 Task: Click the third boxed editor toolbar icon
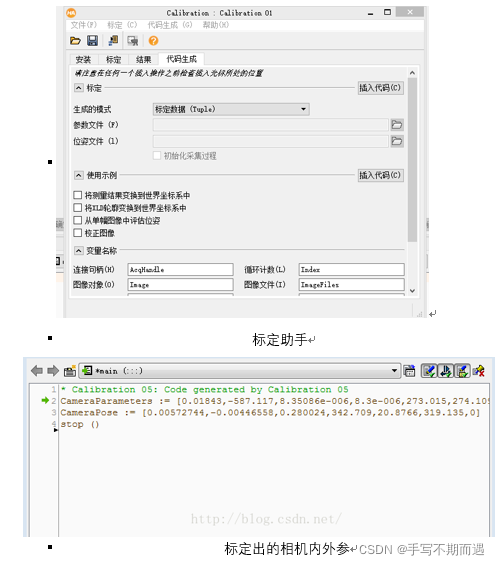(462, 370)
